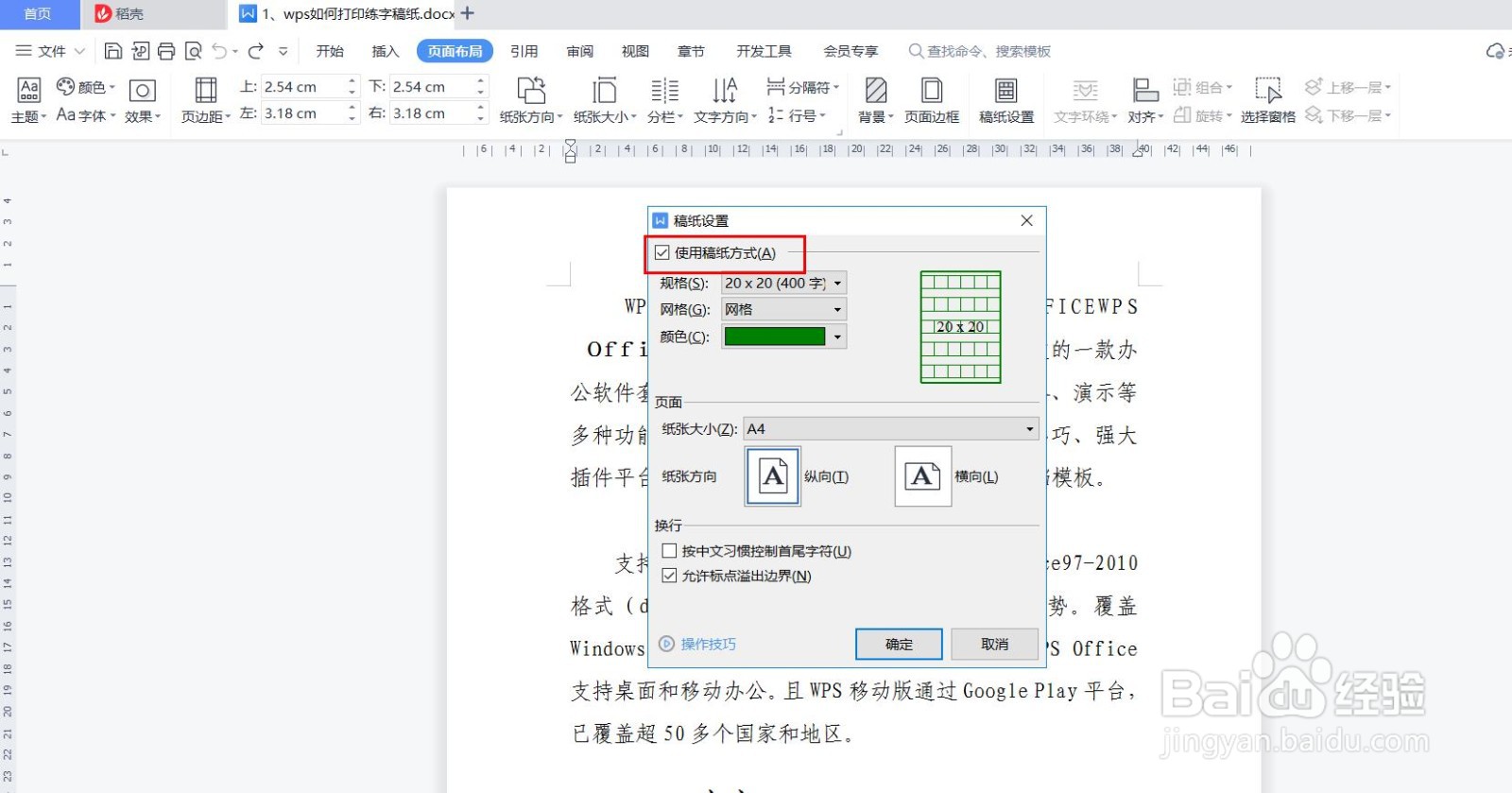The image size is (1512, 793).
Task: Click the top margin 2.54 cm field
Action: [303, 86]
